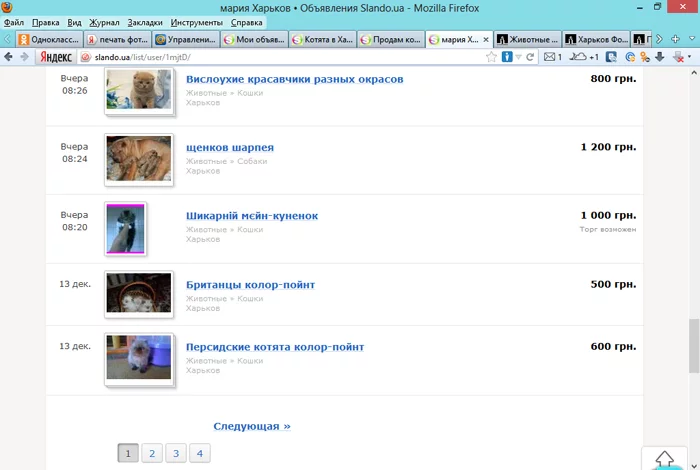This screenshot has height=470, width=700.
Task: Click the British kittens in basket thumbnail
Action: [139, 294]
